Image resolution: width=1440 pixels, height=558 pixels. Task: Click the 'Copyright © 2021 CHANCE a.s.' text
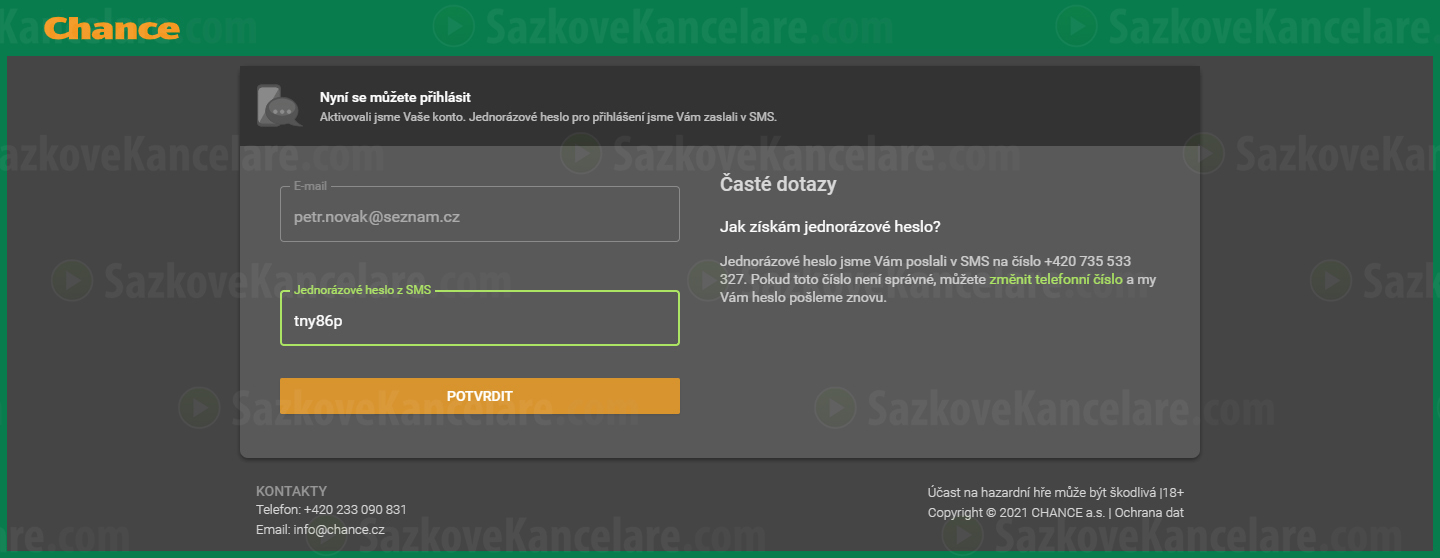point(1016,513)
